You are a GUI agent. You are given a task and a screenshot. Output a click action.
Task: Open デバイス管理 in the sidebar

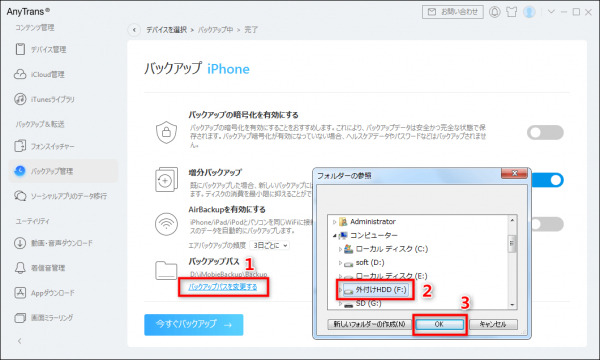coord(41,49)
